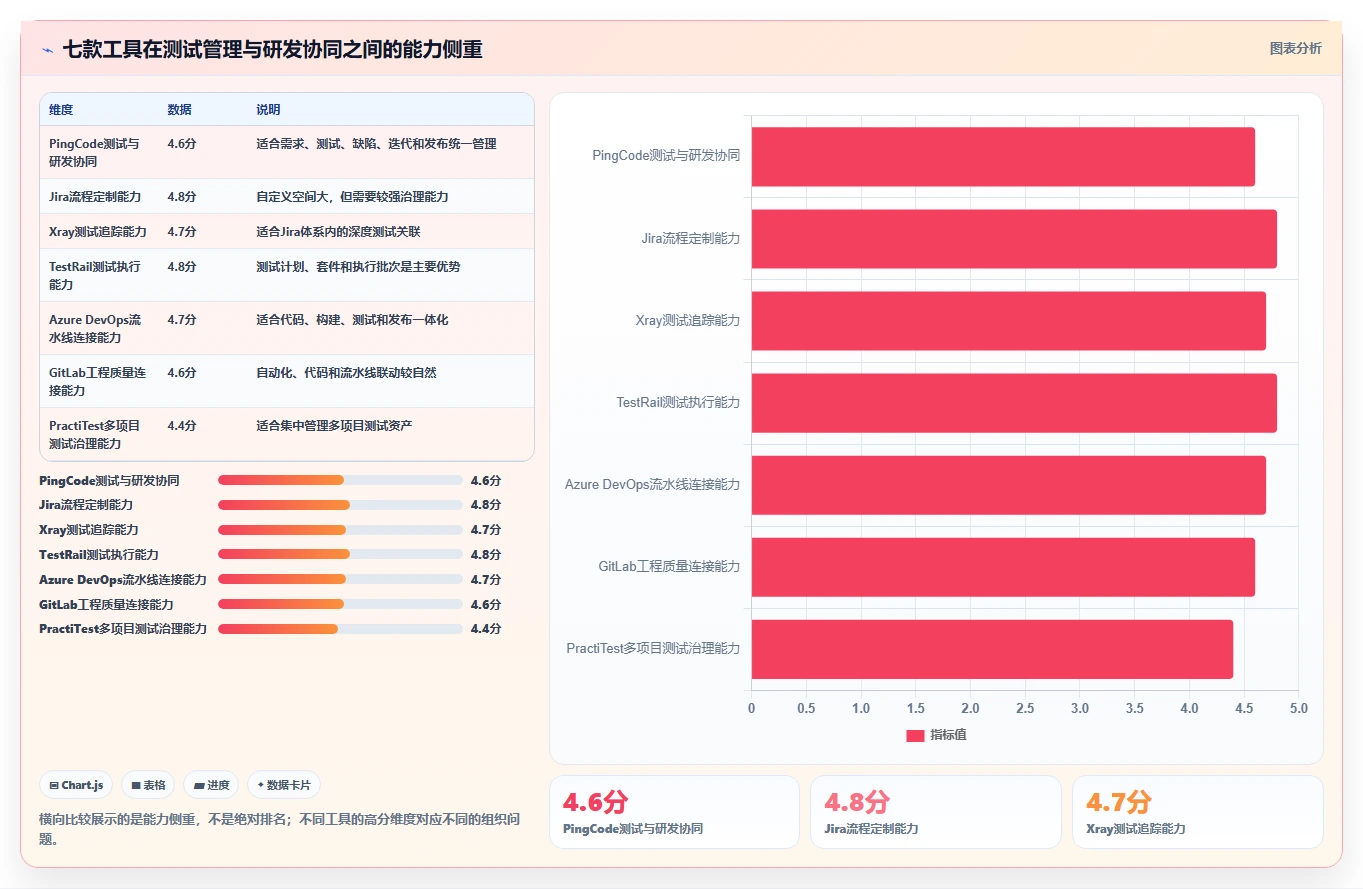The height and width of the screenshot is (889, 1363).
Task: Open the 4.7分 Xray测试追踪能力 data card
Action: [1198, 812]
